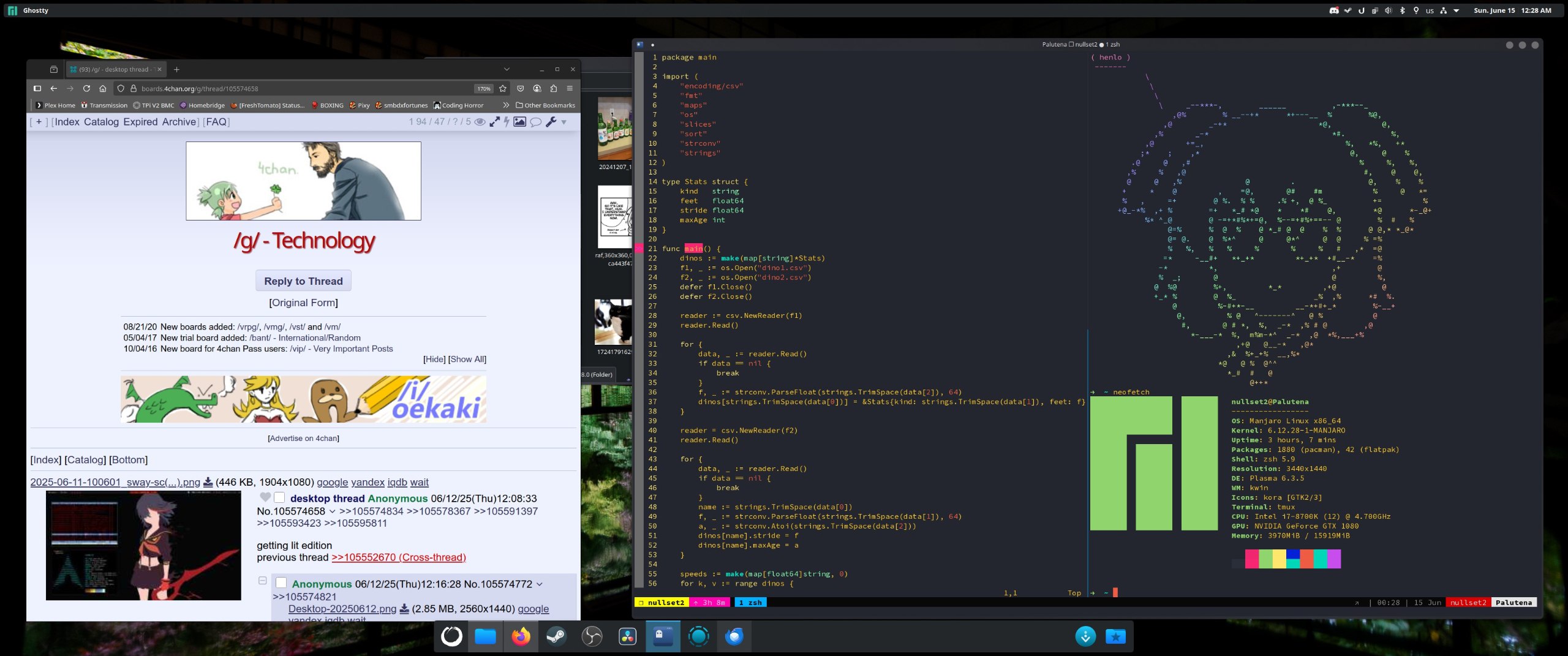Click the expand images arrows icon in 4chan header
The image size is (1568, 656).
(494, 122)
